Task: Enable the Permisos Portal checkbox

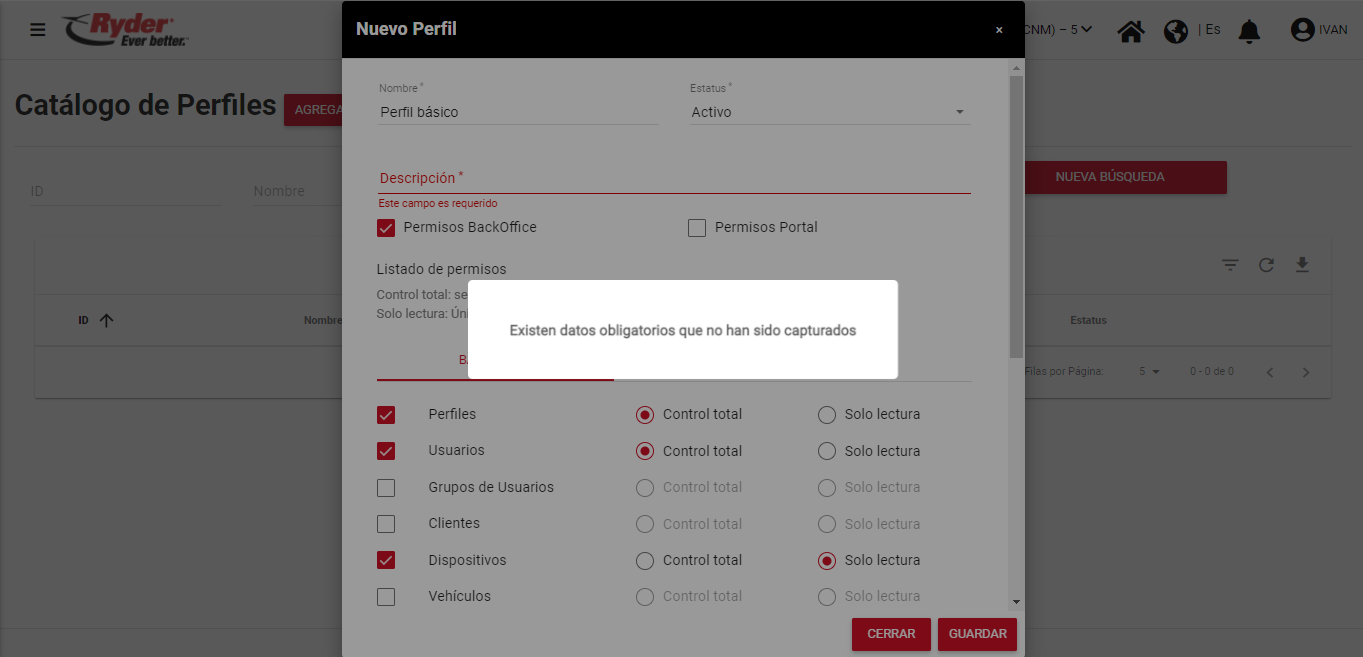Action: (697, 228)
